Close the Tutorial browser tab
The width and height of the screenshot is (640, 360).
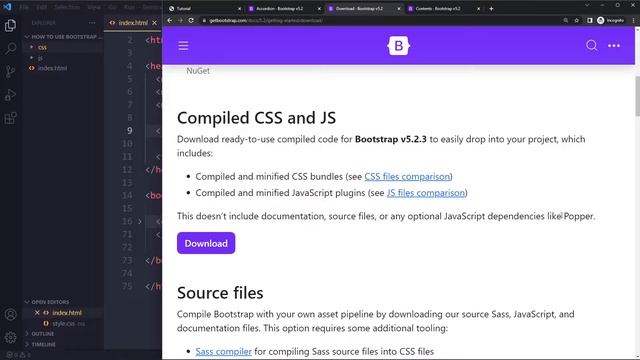click(240, 9)
